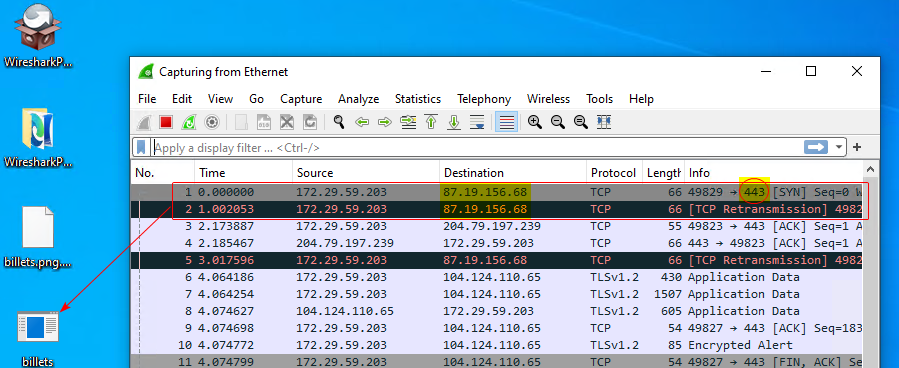Toggle auto-scroll to last packet during capture
Screen dimensions: 899x368
coord(477,122)
